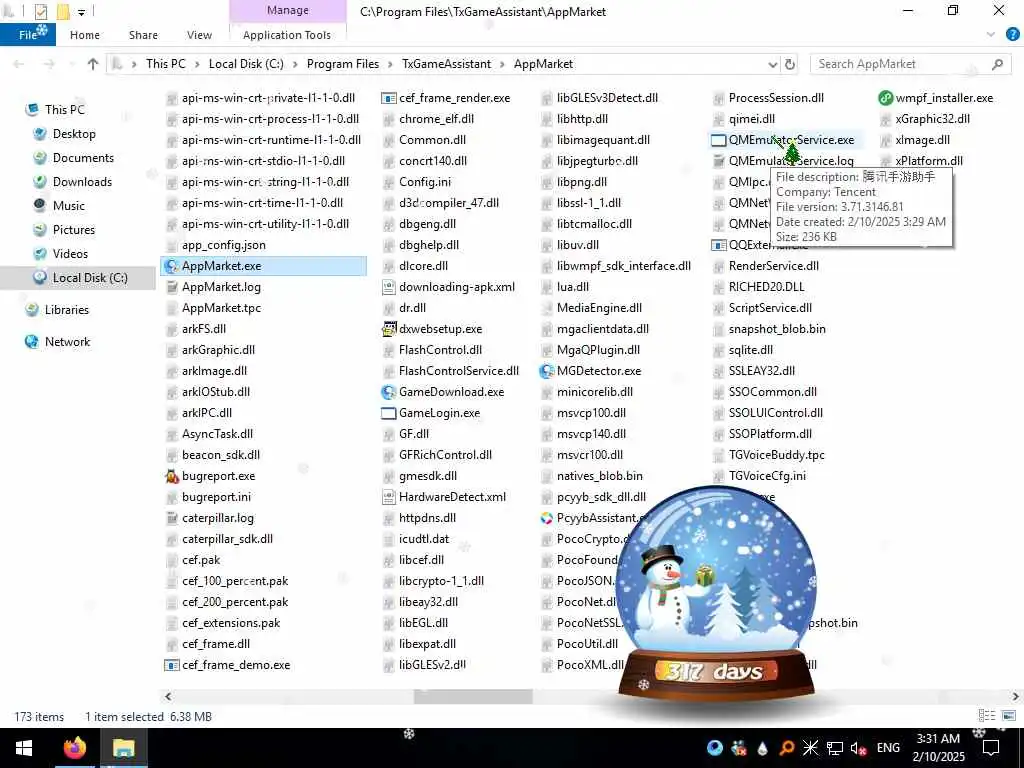Screen dimensions: 1024x768
Task: Select the GameDownload.exe icon
Action: pyautogui.click(x=389, y=392)
